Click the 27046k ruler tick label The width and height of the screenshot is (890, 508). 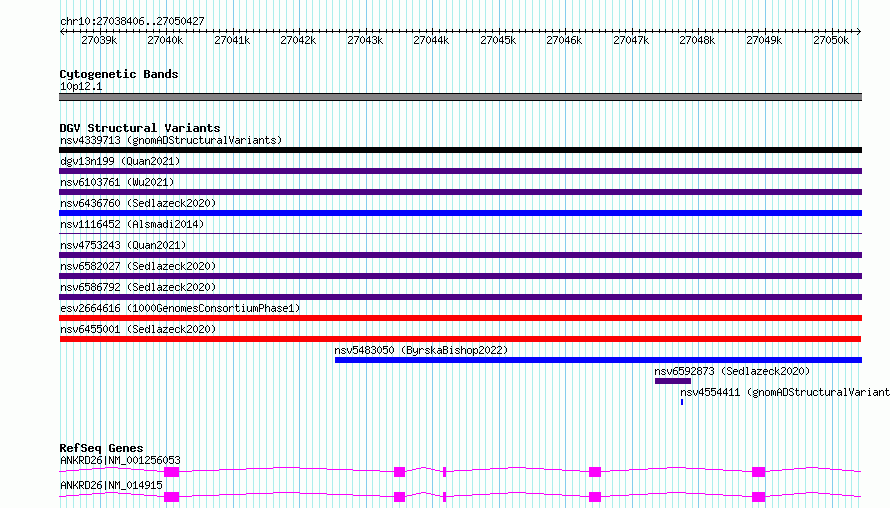click(564, 40)
